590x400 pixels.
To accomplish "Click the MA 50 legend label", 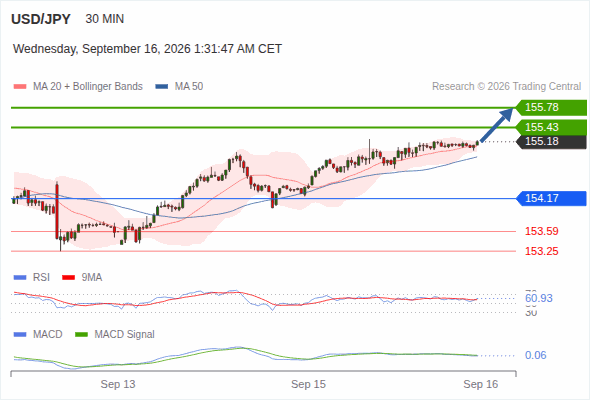I will 189,87.
